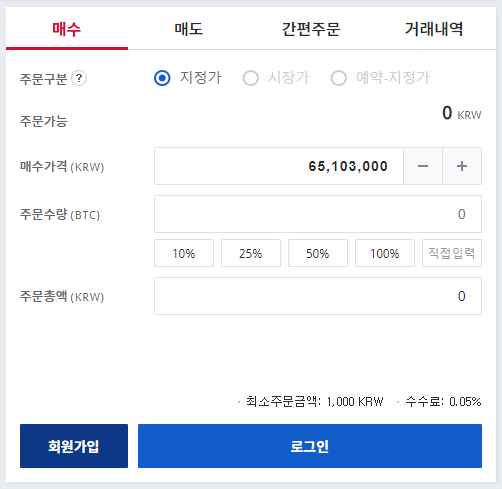Decrease buy price with minus button
Image resolution: width=502 pixels, height=489 pixels.
tap(423, 166)
